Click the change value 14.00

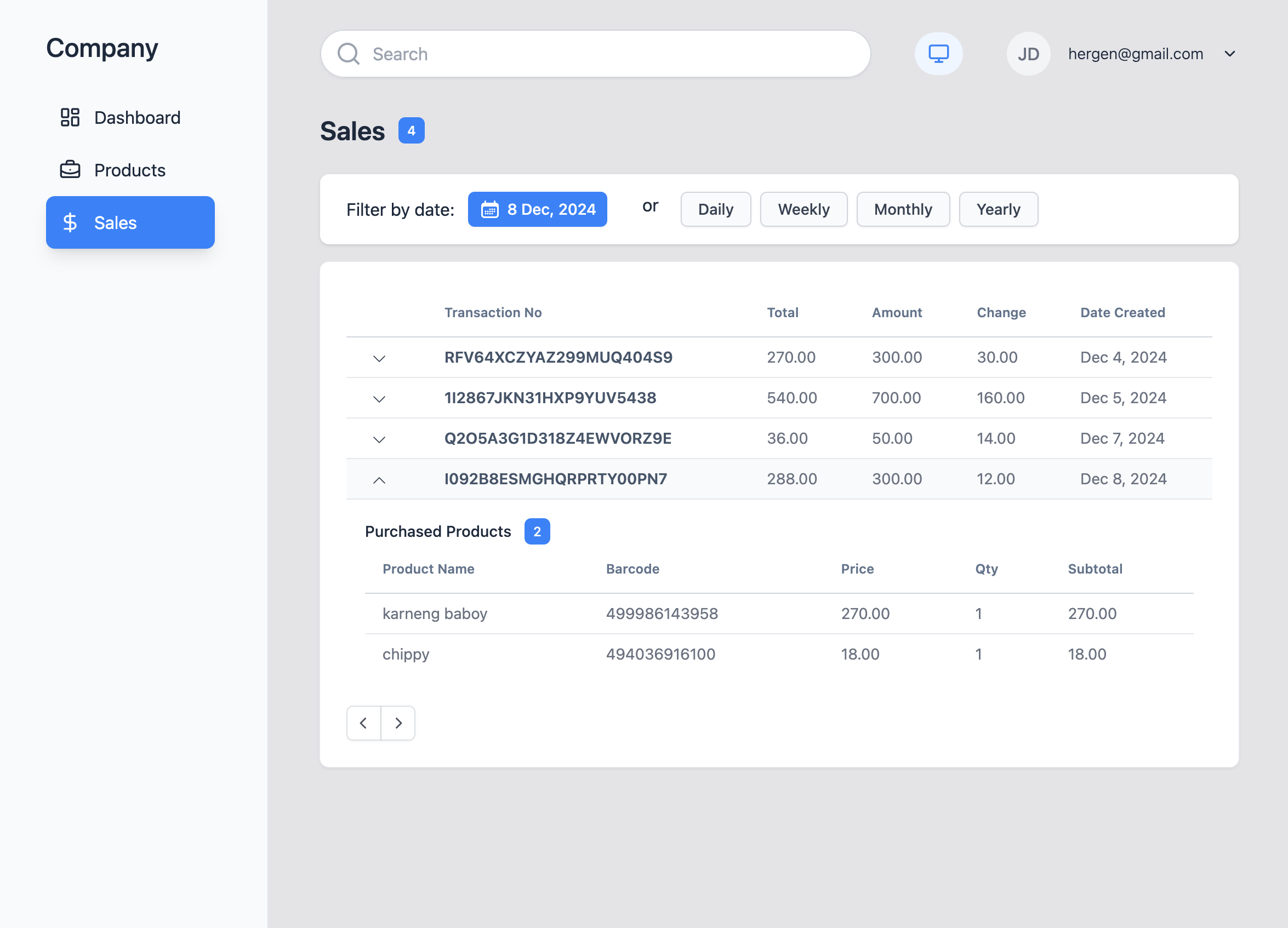(x=995, y=438)
